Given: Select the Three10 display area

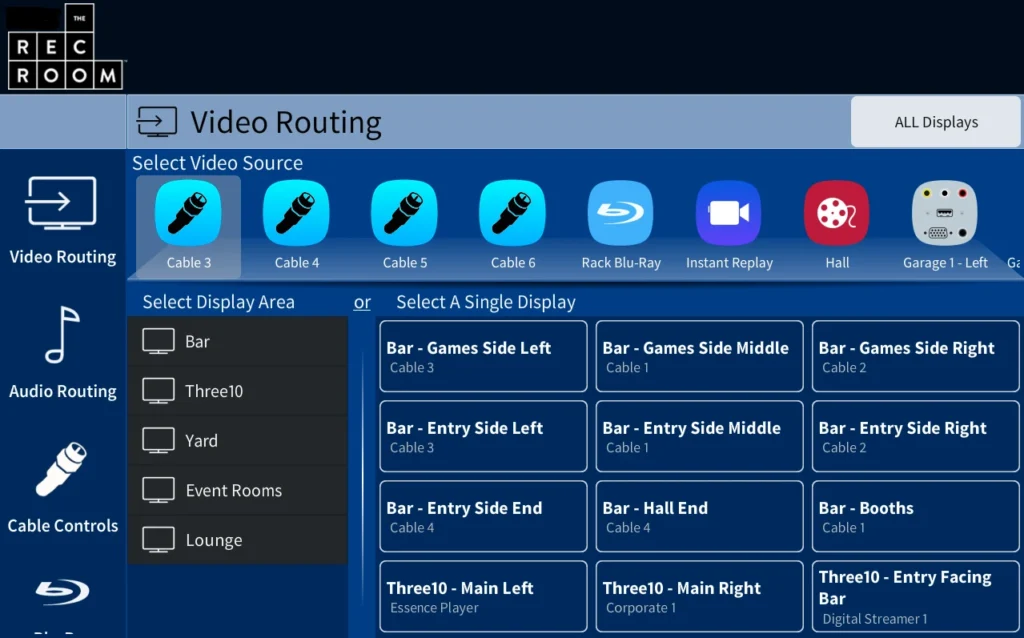Looking at the screenshot, I should pos(237,390).
